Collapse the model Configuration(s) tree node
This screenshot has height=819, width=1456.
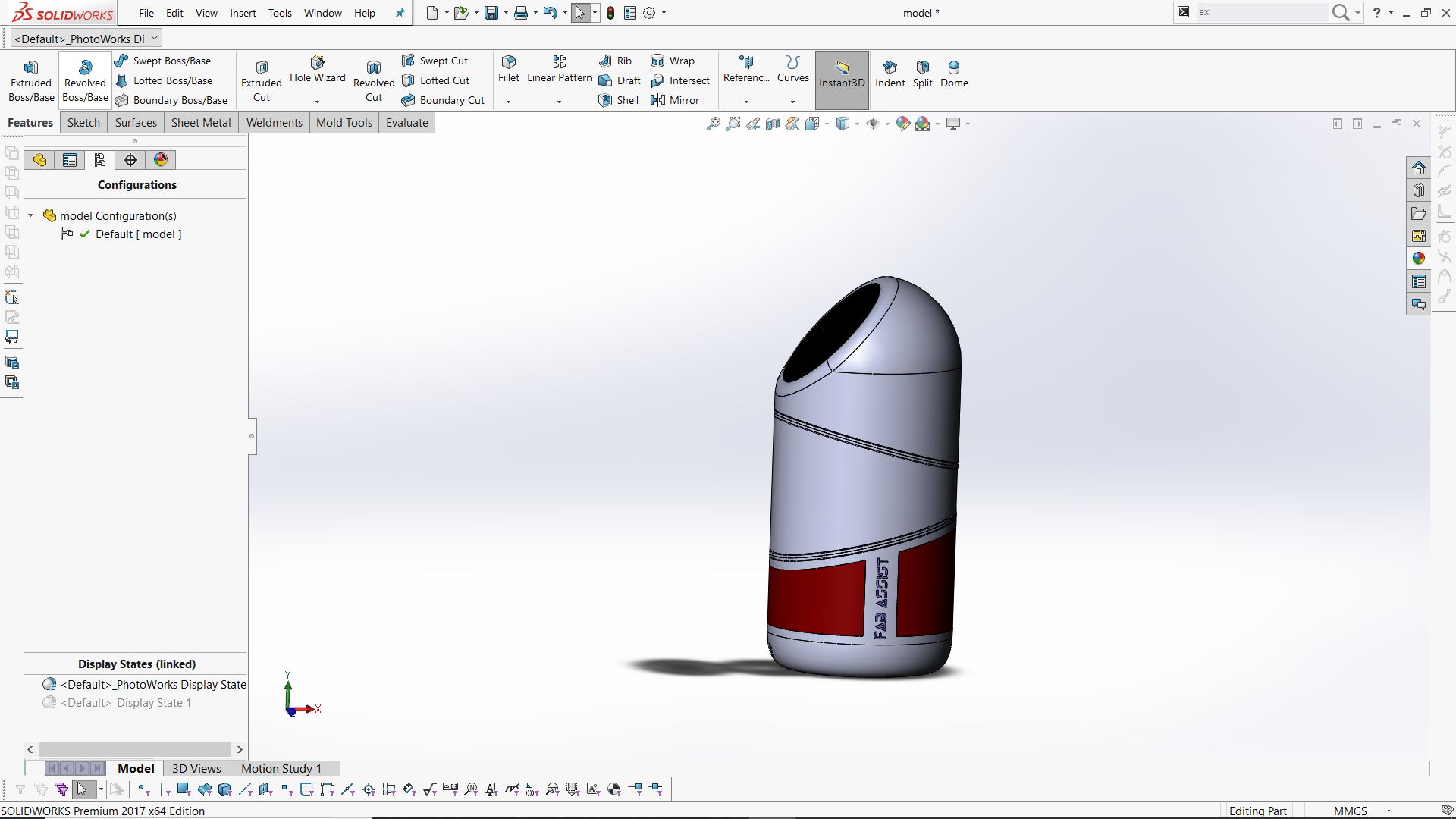31,216
